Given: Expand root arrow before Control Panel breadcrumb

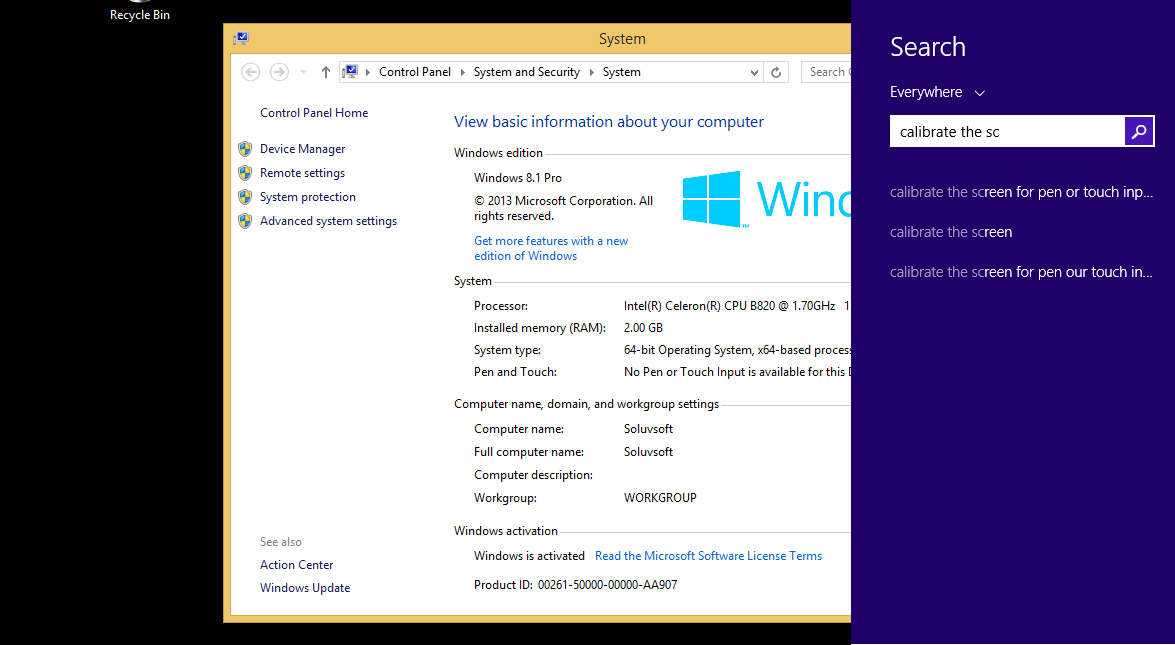Looking at the screenshot, I should pos(368,72).
